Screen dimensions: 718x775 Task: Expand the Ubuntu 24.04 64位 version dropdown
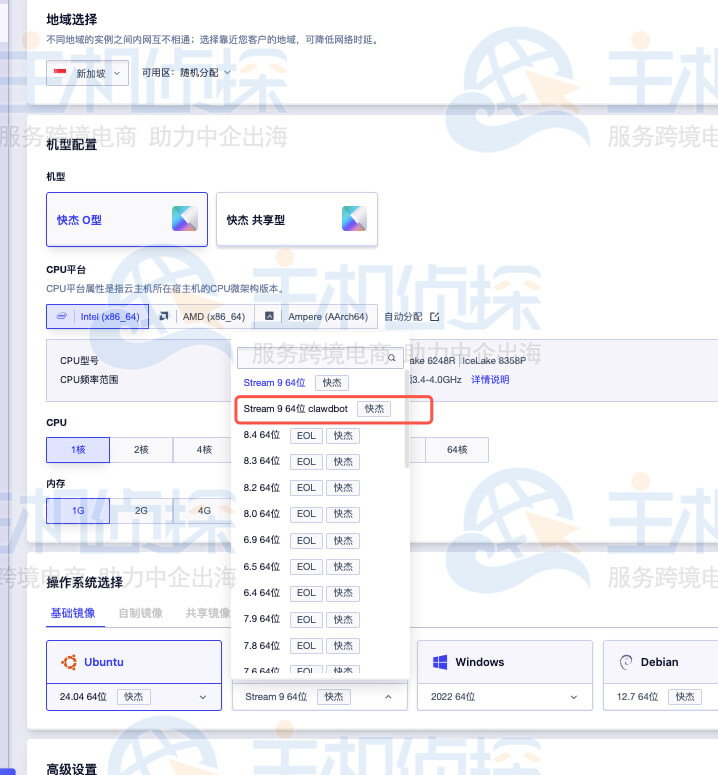click(203, 696)
